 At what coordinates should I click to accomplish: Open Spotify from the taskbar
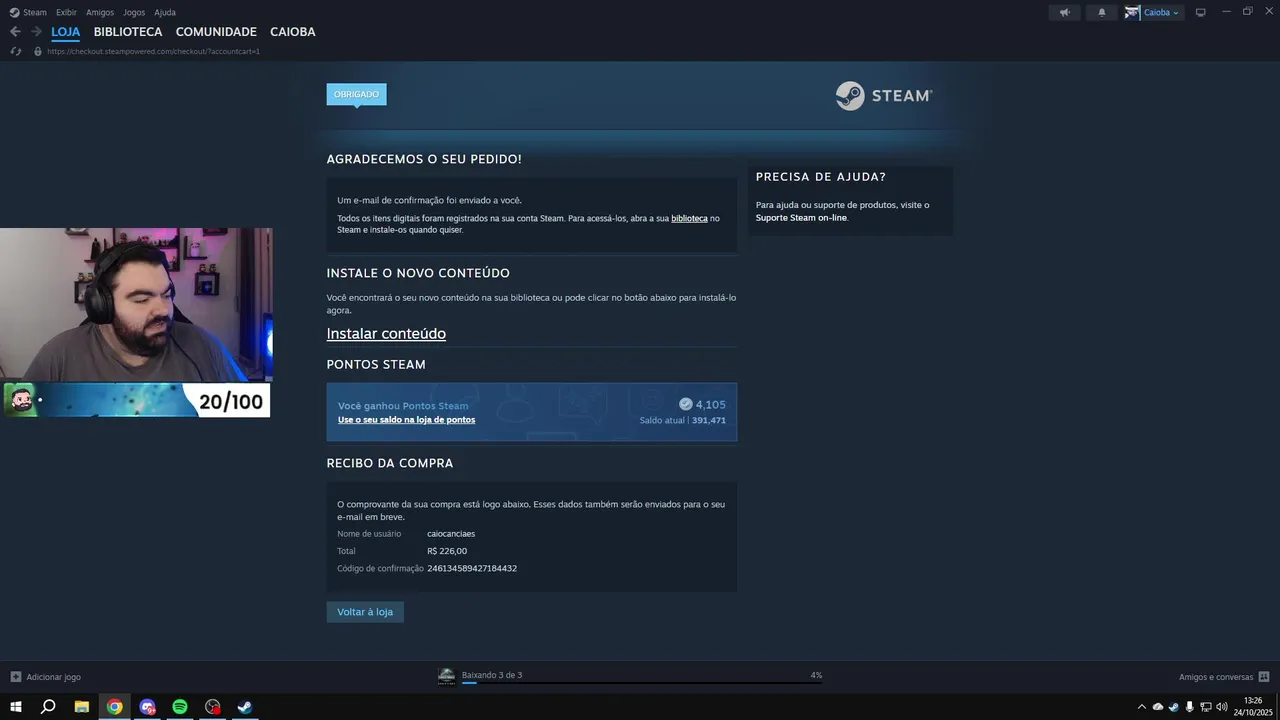[x=180, y=706]
